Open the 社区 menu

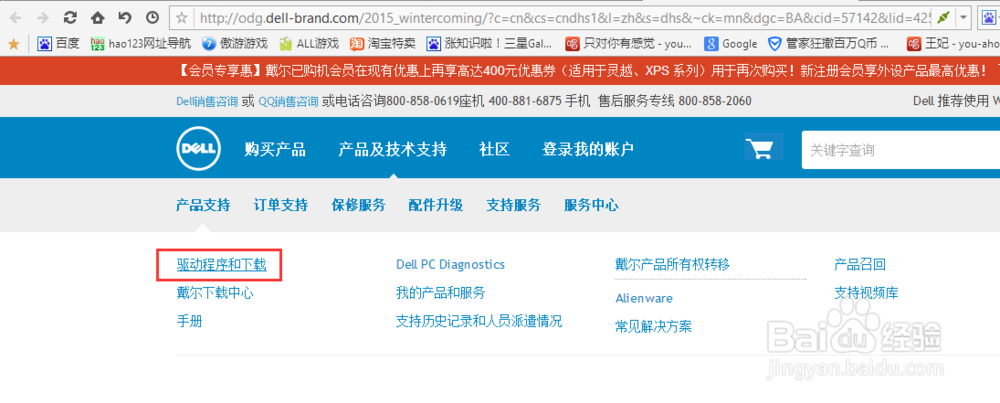pos(494,150)
